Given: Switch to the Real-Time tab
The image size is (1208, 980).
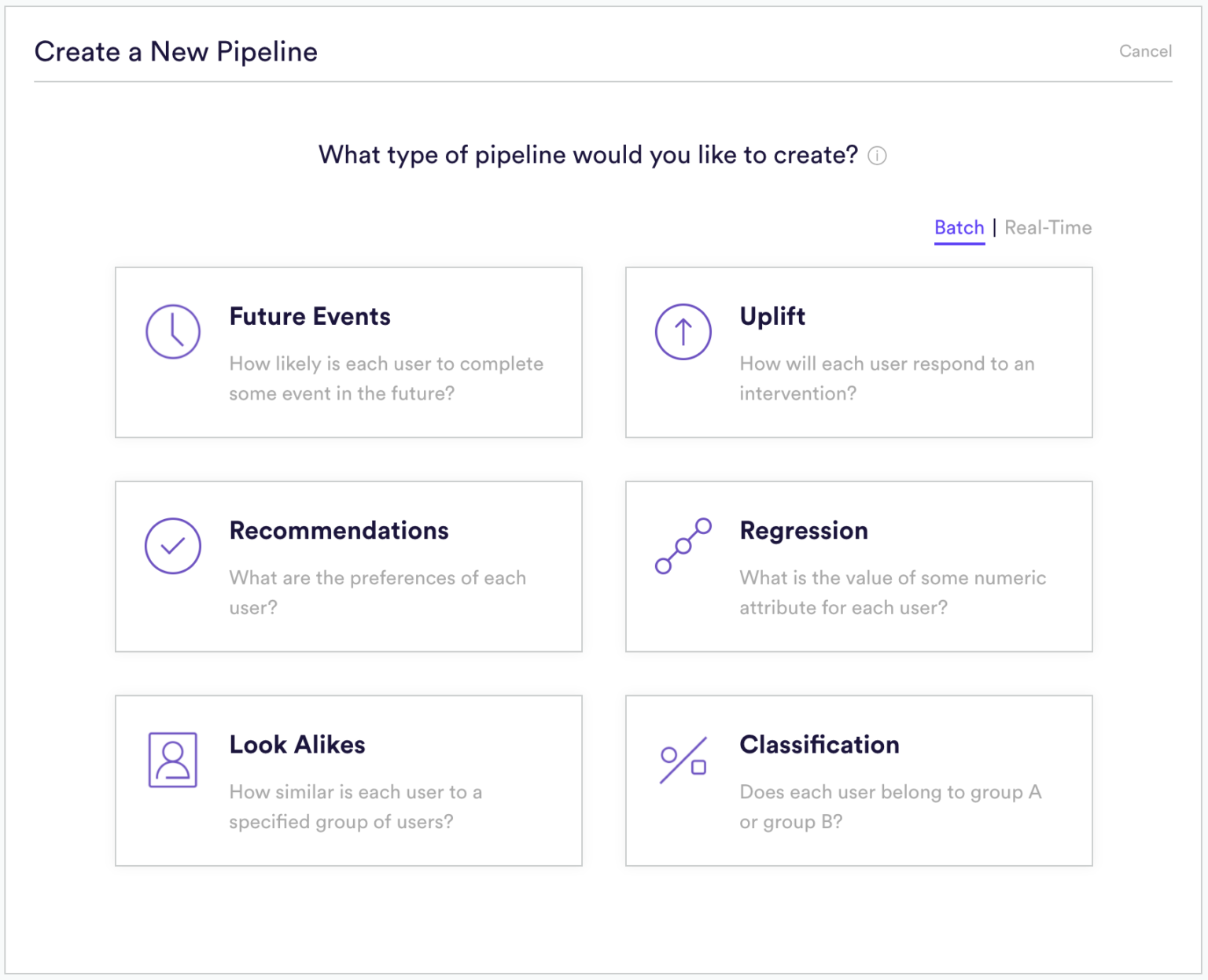Looking at the screenshot, I should (1048, 228).
